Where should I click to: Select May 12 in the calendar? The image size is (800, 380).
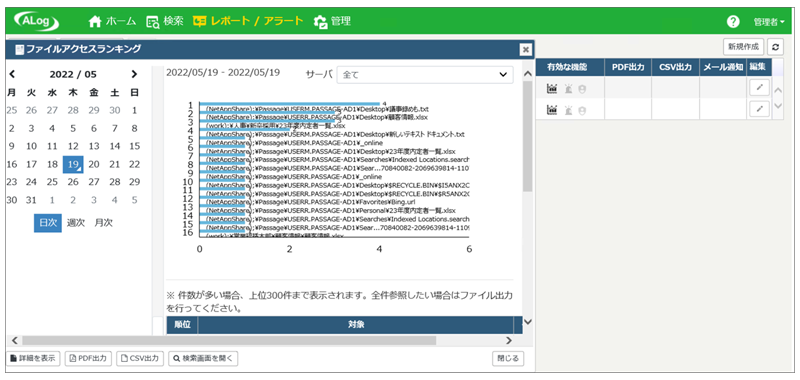point(73,146)
